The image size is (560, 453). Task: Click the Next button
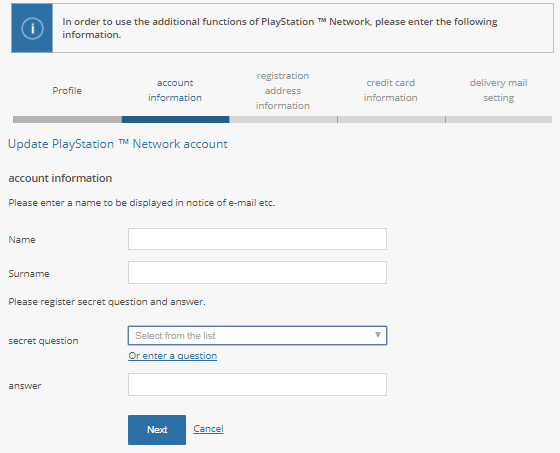pyautogui.click(x=157, y=430)
